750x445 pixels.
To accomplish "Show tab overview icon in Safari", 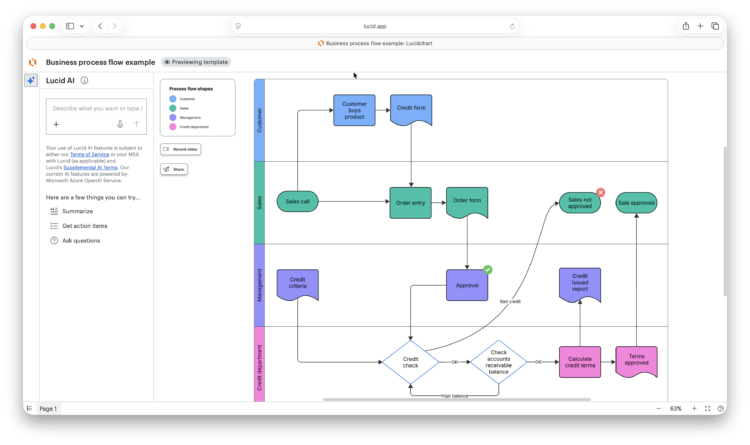I will (715, 26).
